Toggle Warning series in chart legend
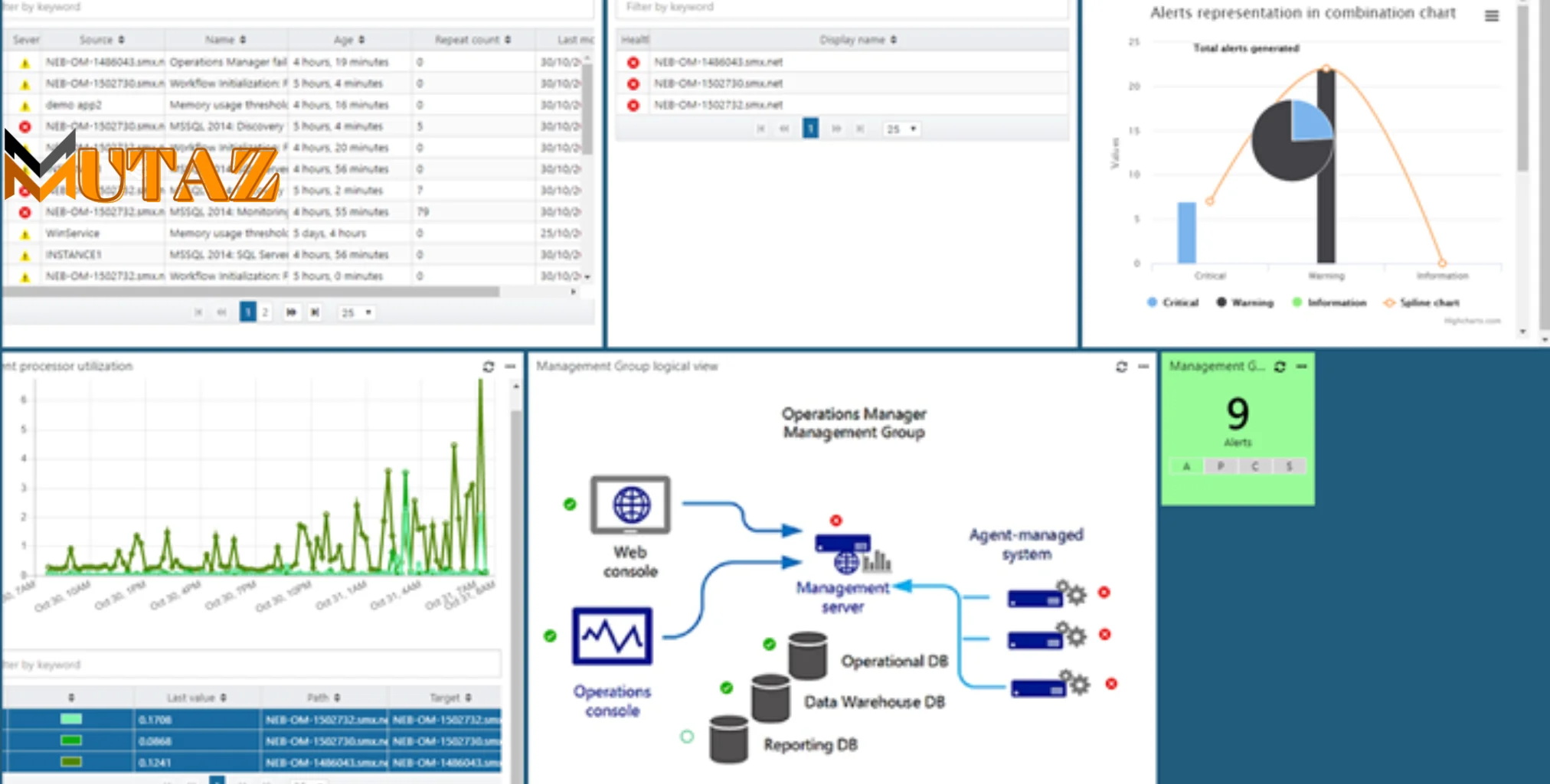The width and height of the screenshot is (1550, 784). click(x=1245, y=302)
